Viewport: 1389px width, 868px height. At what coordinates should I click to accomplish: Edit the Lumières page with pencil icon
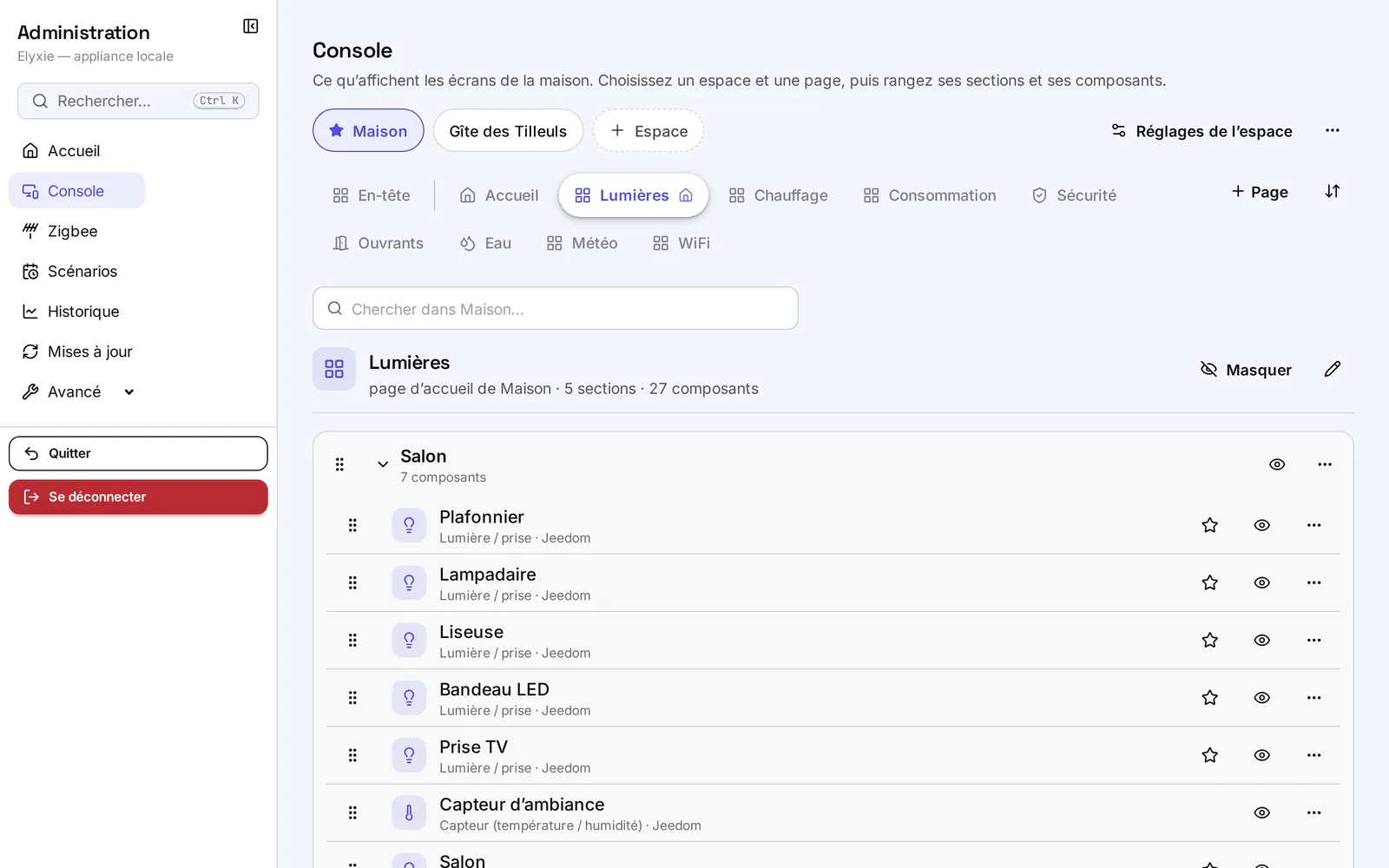1332,369
